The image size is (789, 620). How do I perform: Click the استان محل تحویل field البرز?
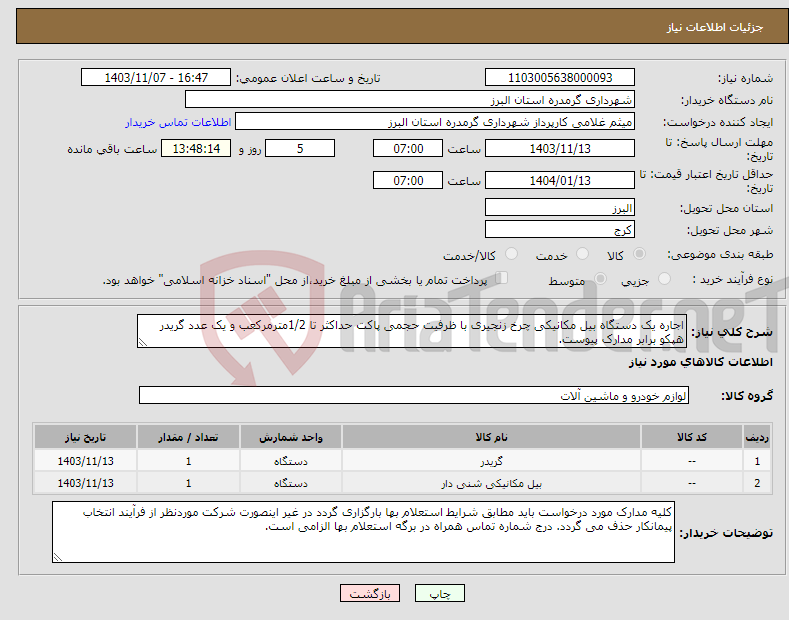coord(560,207)
